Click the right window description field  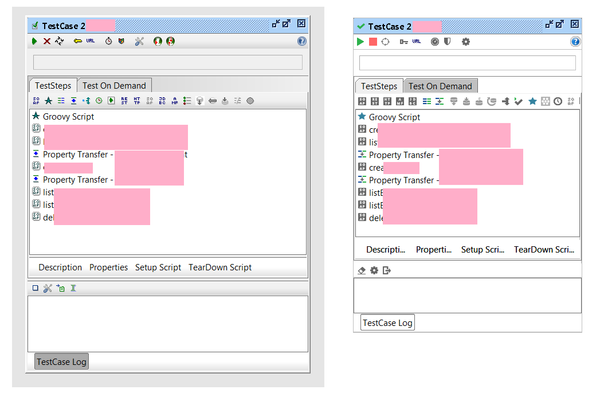tap(467, 63)
